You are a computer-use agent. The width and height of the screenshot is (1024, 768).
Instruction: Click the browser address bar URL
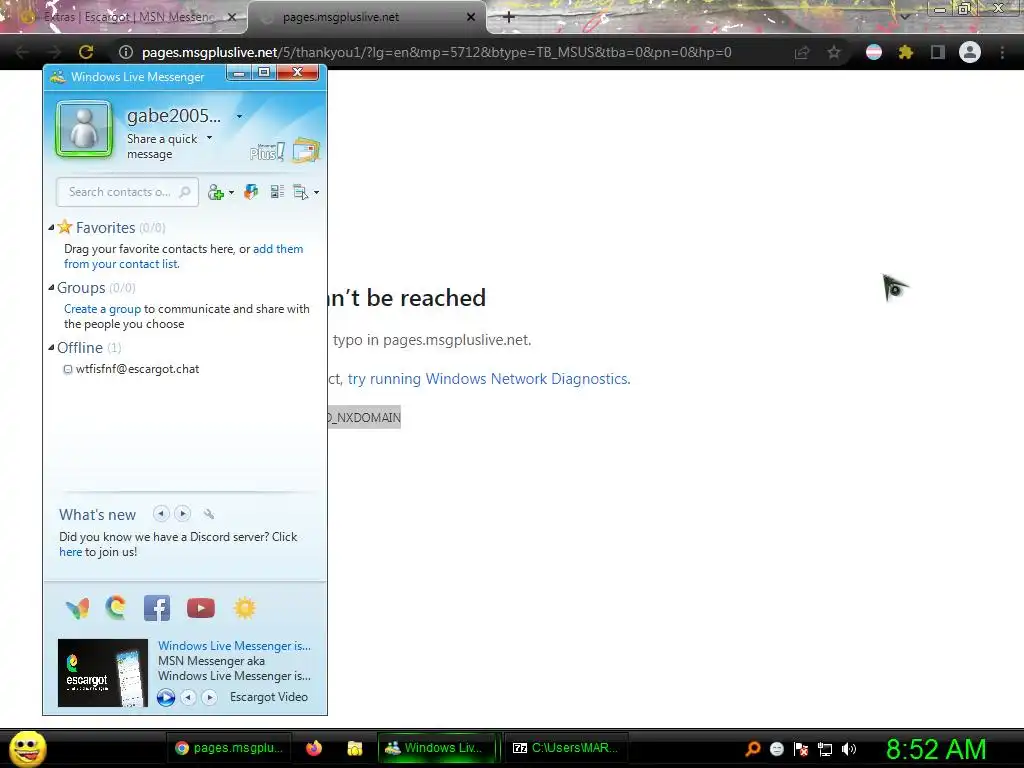(x=436, y=52)
